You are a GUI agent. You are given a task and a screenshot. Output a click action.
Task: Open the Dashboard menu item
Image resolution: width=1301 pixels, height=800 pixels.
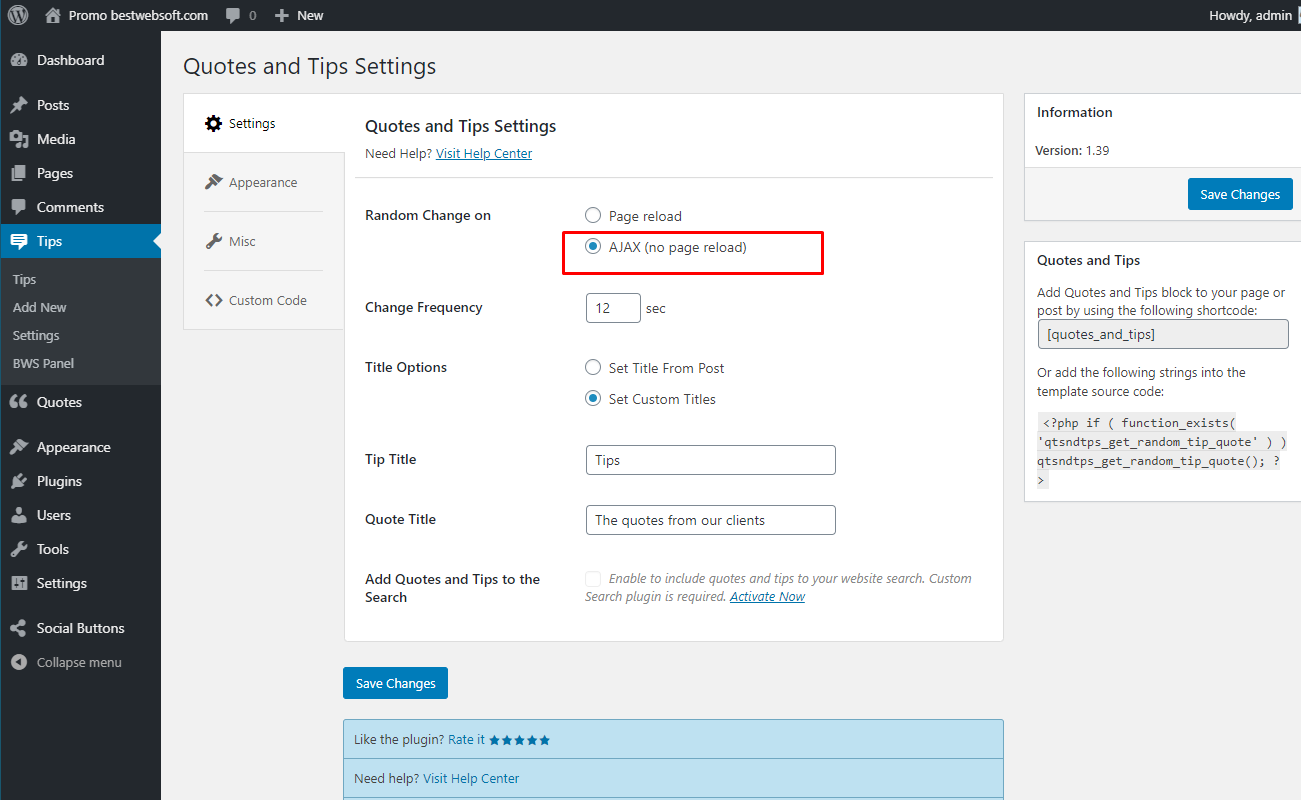click(80, 60)
